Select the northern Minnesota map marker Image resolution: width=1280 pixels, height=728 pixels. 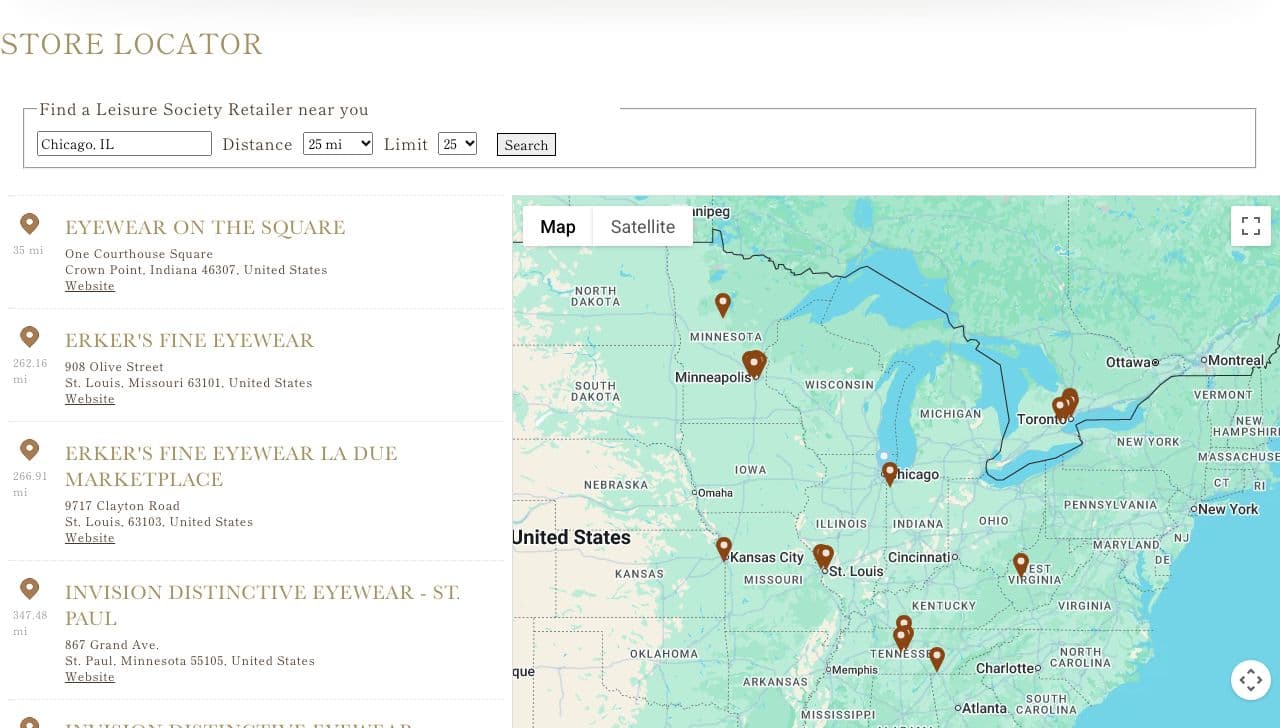point(723,305)
